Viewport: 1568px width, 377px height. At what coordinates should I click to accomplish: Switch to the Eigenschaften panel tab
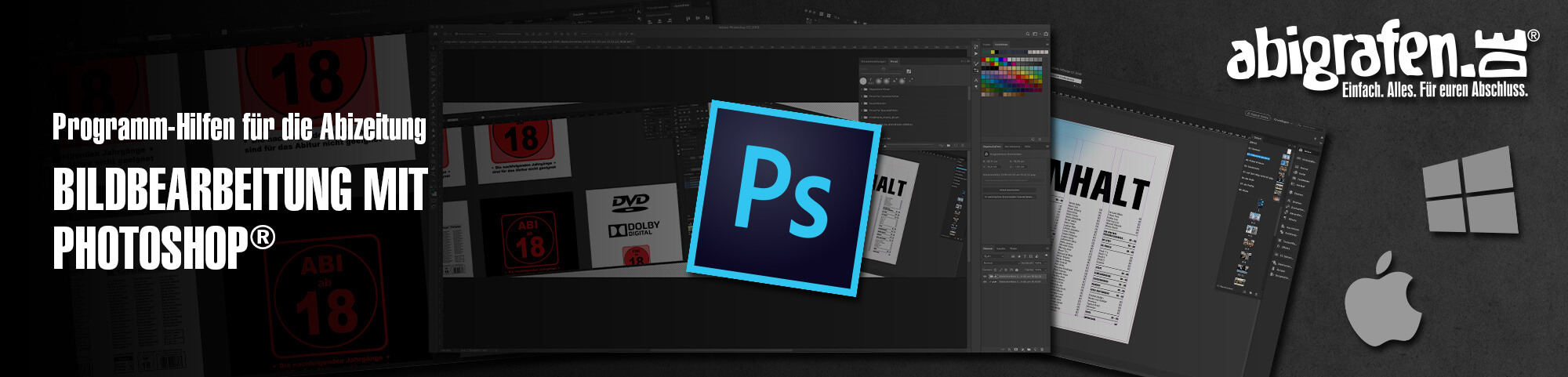(x=993, y=147)
